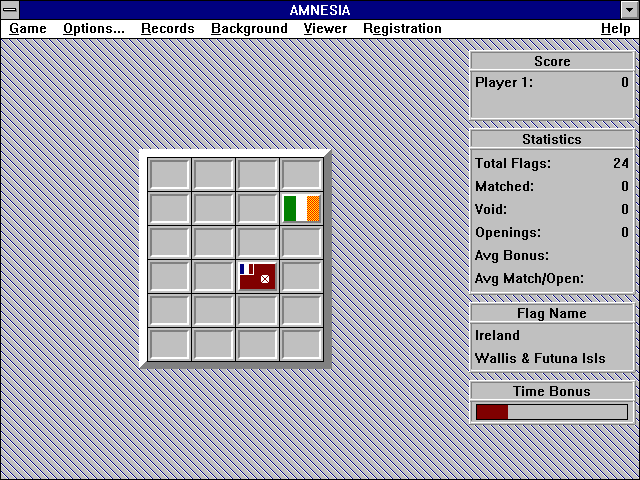Click the 'Matched:' label
Viewport: 640px width, 480px height.
pyautogui.click(x=504, y=187)
